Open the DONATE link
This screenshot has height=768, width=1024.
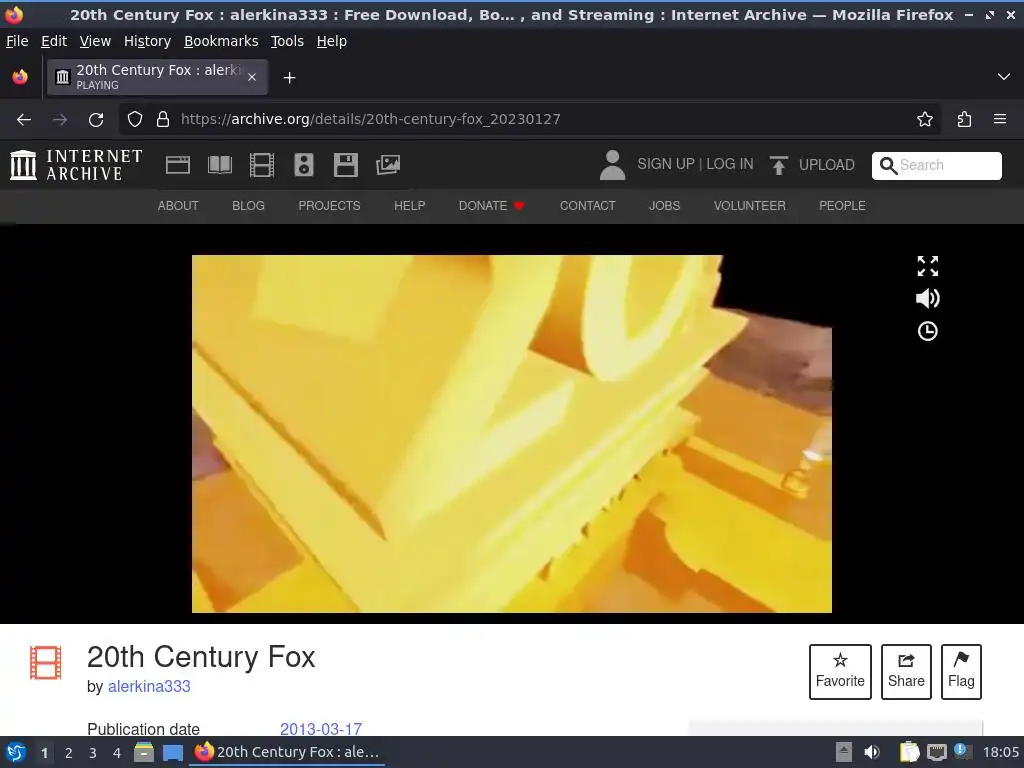tap(491, 206)
